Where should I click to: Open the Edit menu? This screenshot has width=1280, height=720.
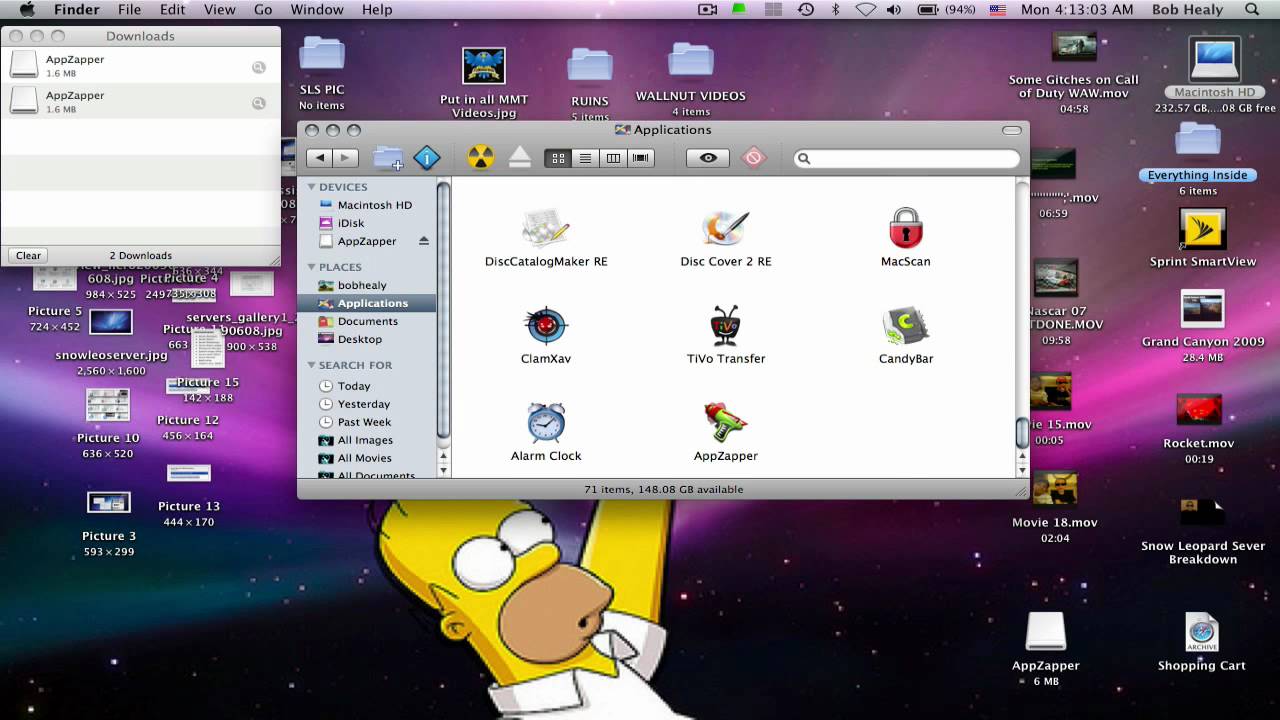point(172,9)
